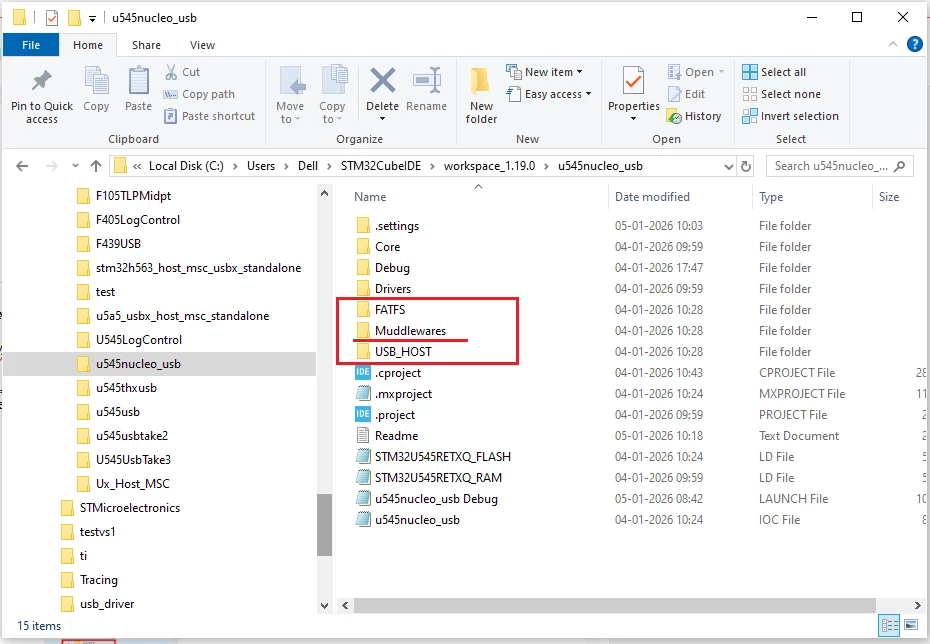Select Ux_Host_MSC folder in navigation tree
This screenshot has width=930, height=644.
coord(133,484)
